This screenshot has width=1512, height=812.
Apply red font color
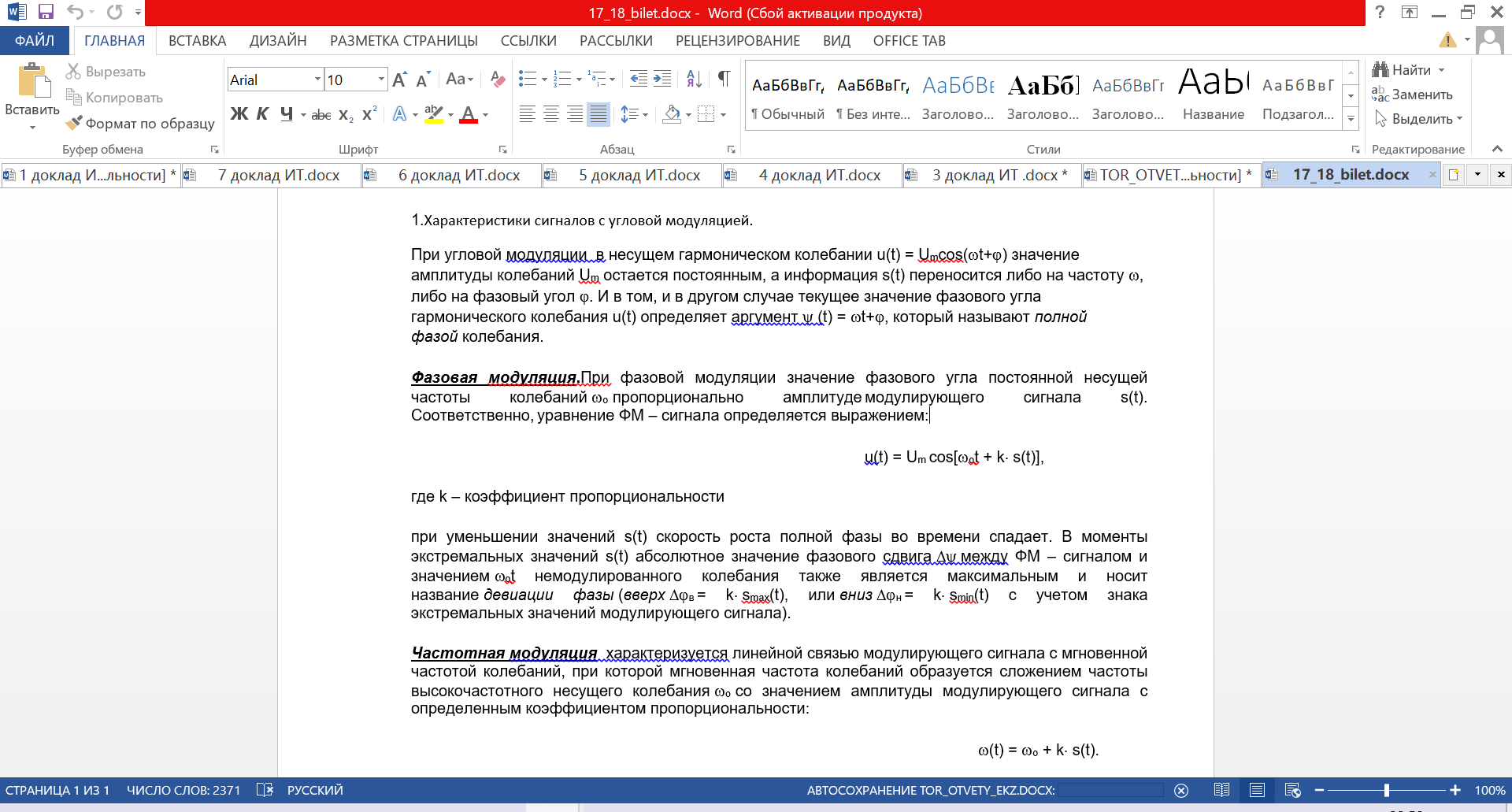click(469, 114)
